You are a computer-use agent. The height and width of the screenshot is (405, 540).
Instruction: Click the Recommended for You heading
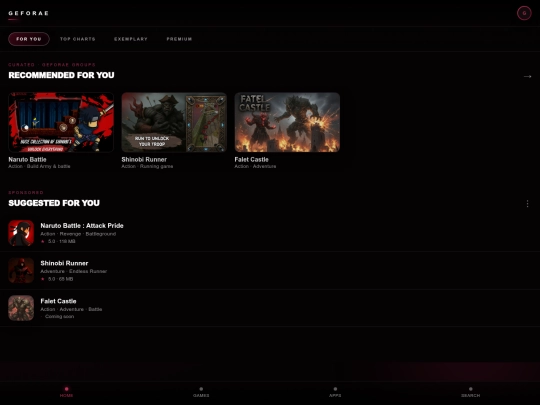point(61,75)
